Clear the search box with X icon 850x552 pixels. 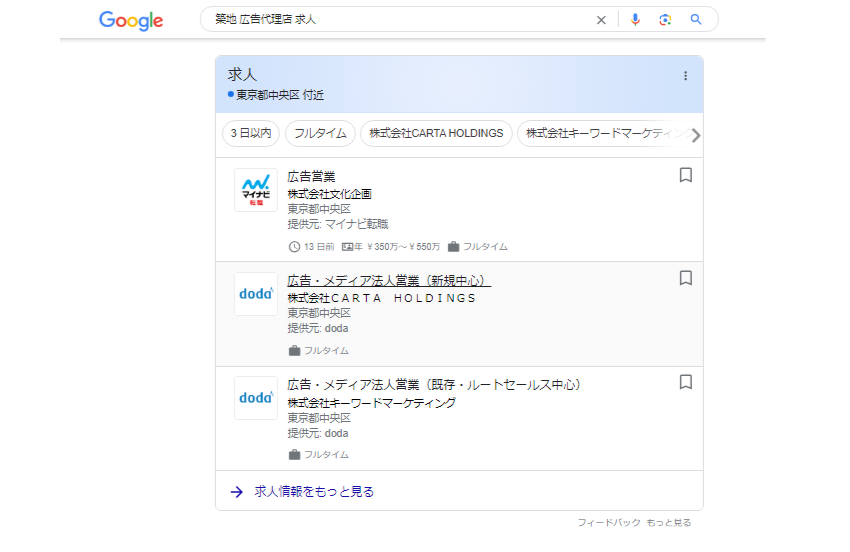coord(601,20)
